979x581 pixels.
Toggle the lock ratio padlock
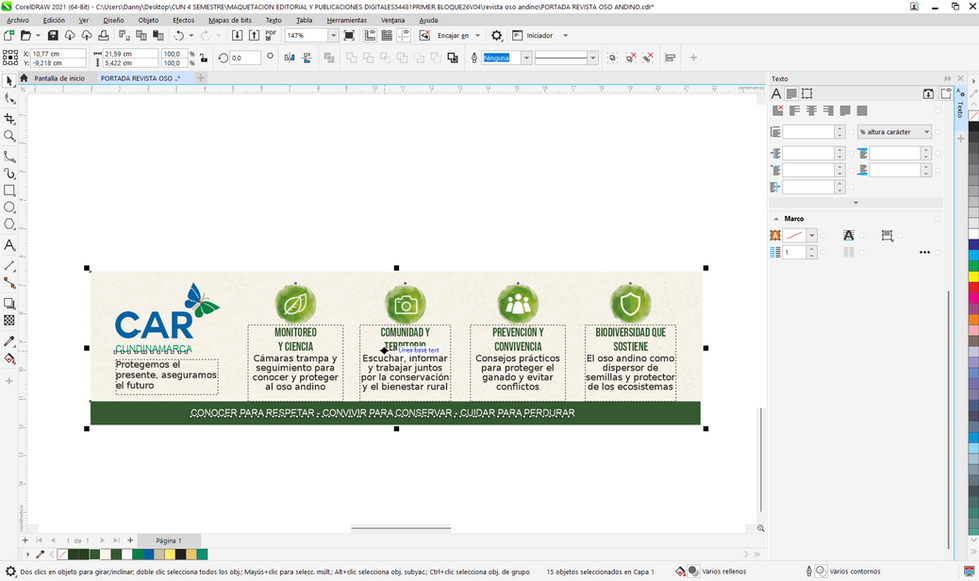pyautogui.click(x=204, y=58)
